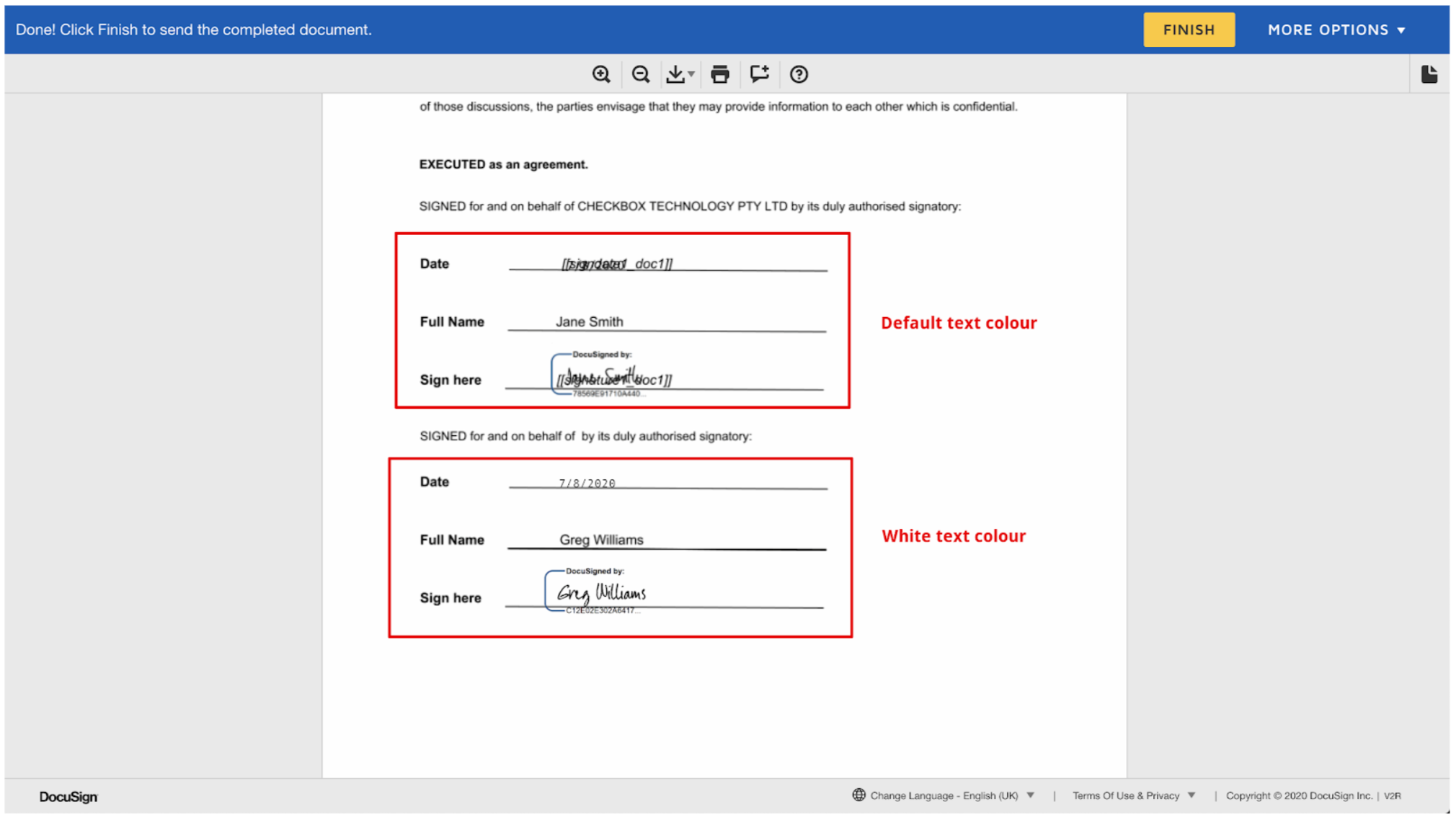Click the CHECKBOX TECHNOLOGY PTY LTD signatory line

690,206
